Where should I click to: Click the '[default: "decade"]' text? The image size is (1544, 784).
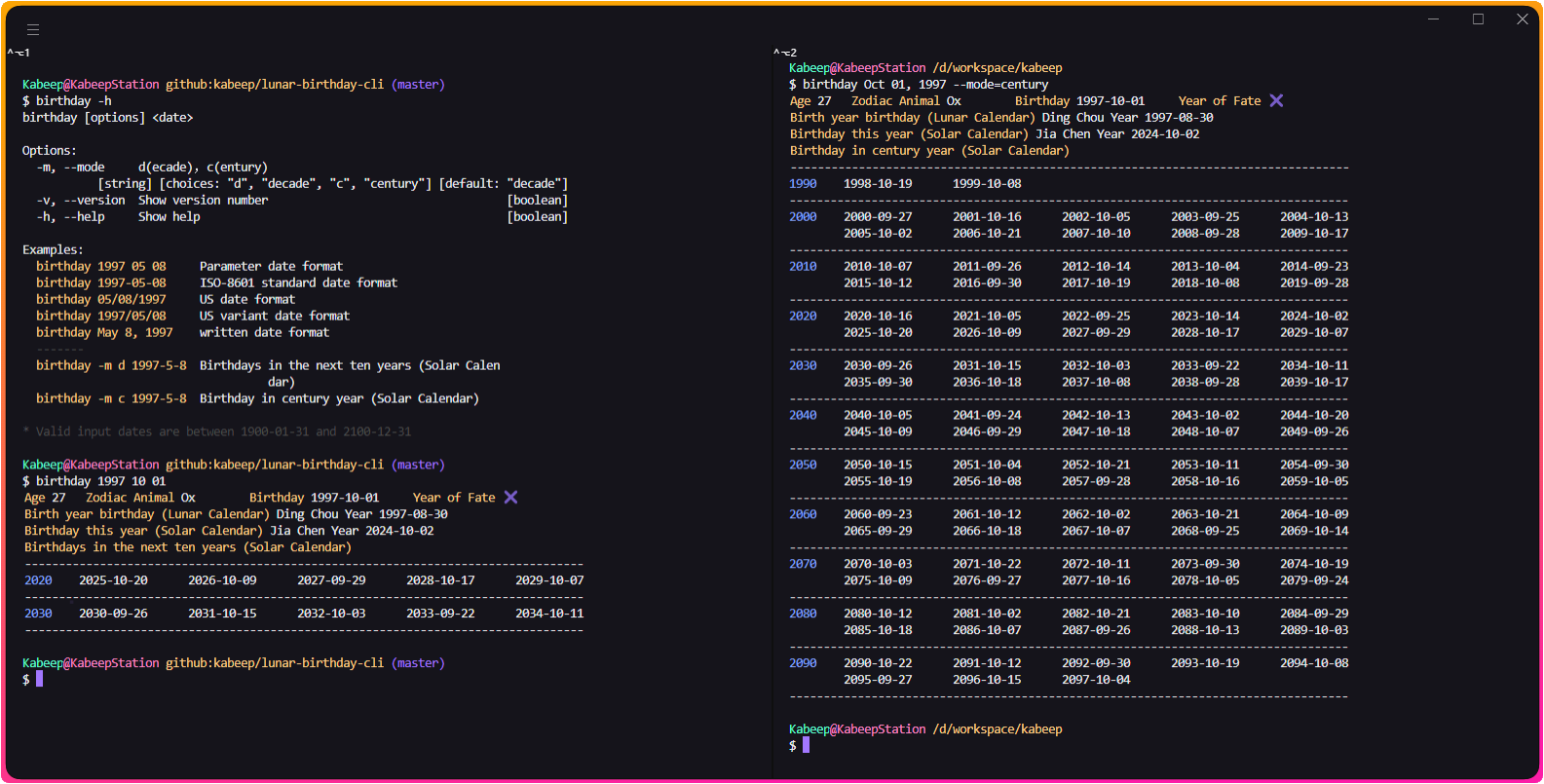tap(504, 184)
